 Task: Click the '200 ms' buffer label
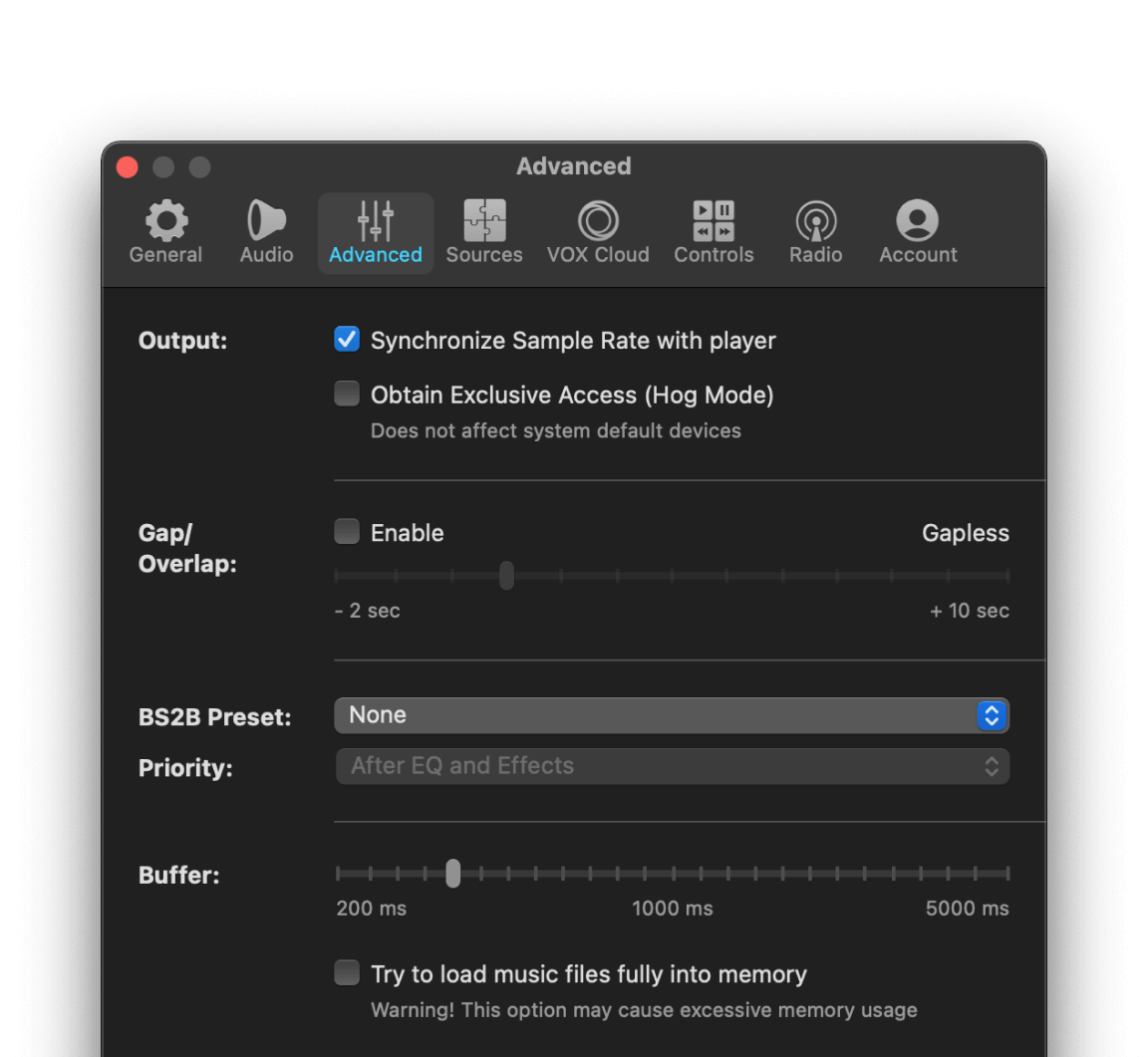371,909
